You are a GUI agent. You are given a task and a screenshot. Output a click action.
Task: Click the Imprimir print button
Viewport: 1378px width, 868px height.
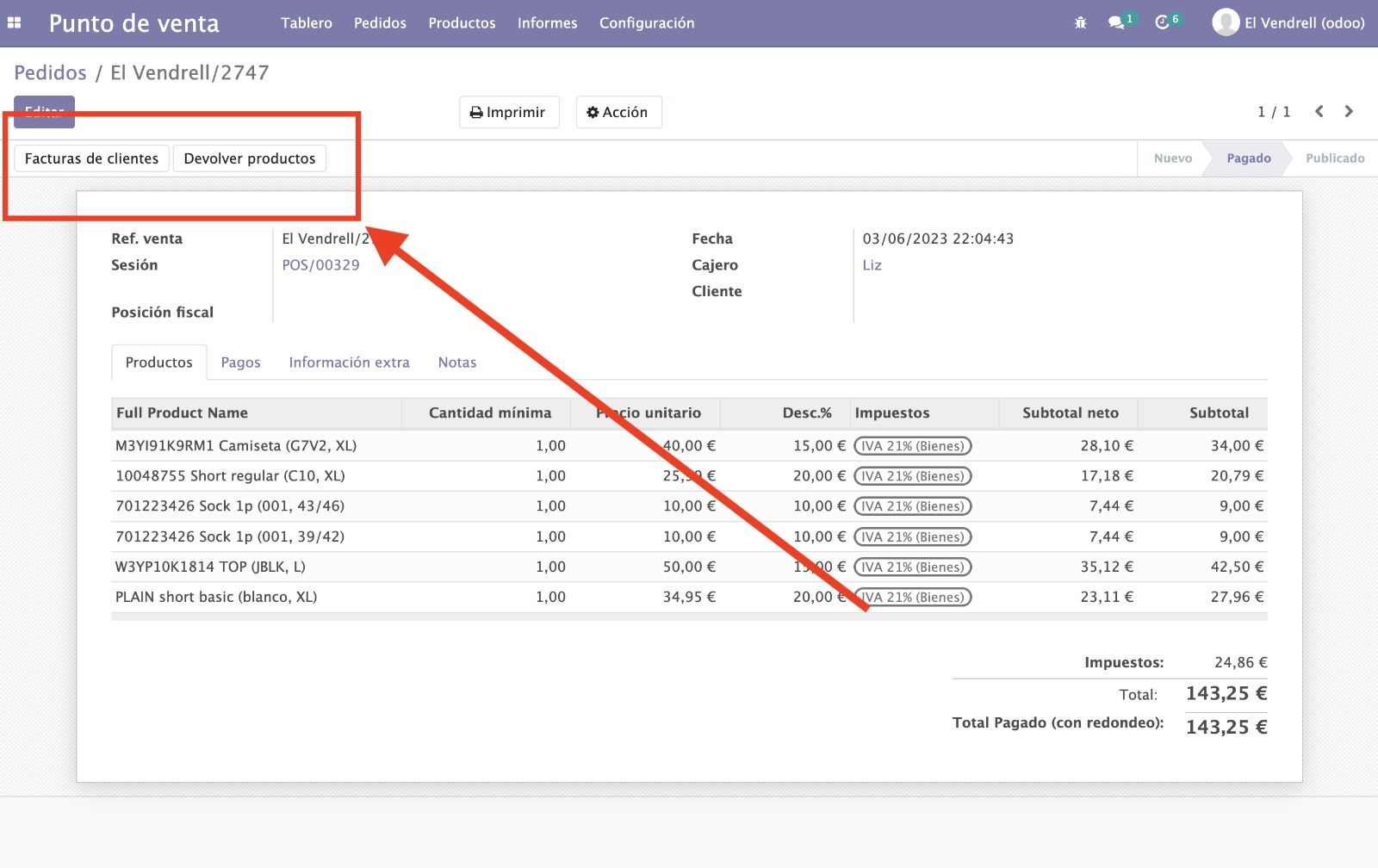click(508, 112)
